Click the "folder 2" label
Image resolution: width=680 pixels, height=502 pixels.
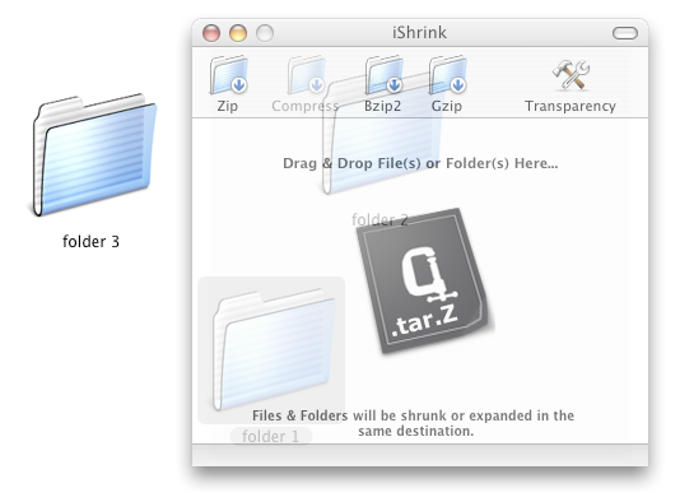click(x=379, y=220)
